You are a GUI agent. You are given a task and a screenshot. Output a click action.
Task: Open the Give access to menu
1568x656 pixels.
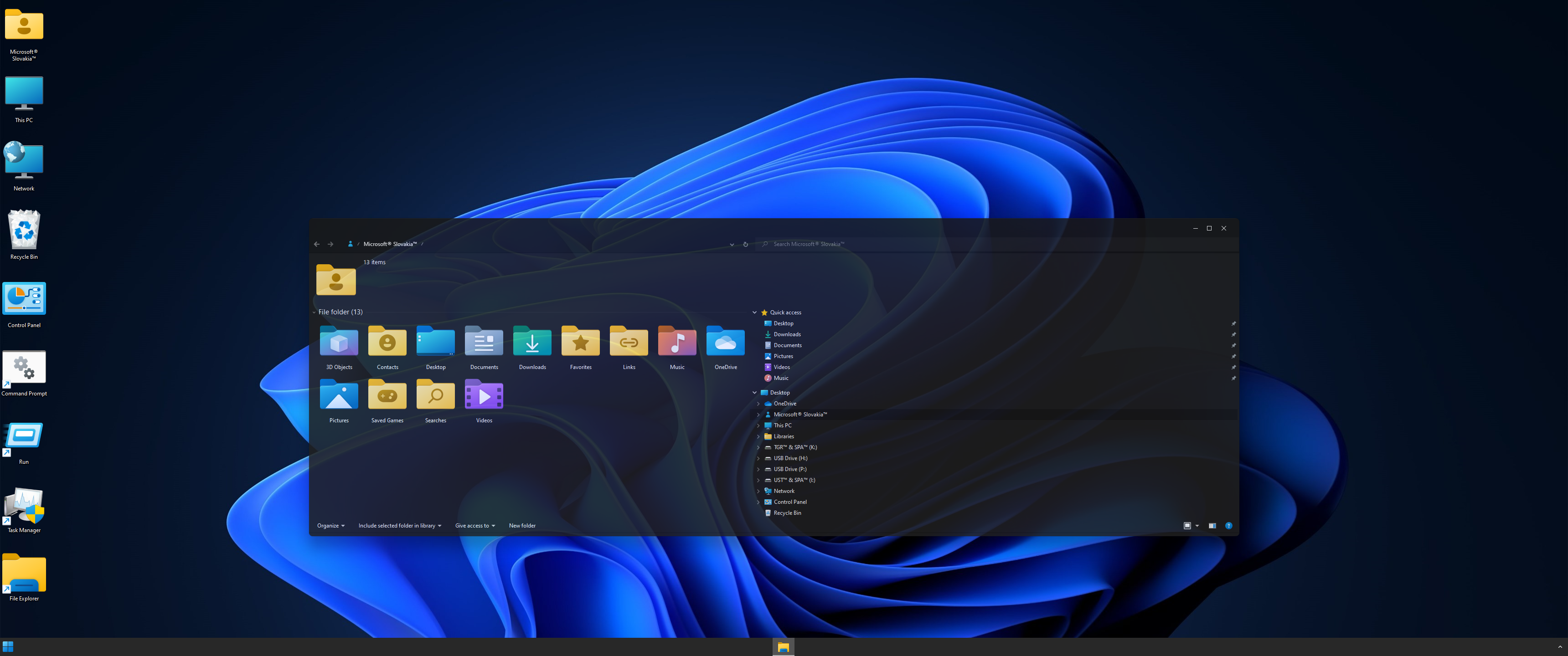click(475, 526)
